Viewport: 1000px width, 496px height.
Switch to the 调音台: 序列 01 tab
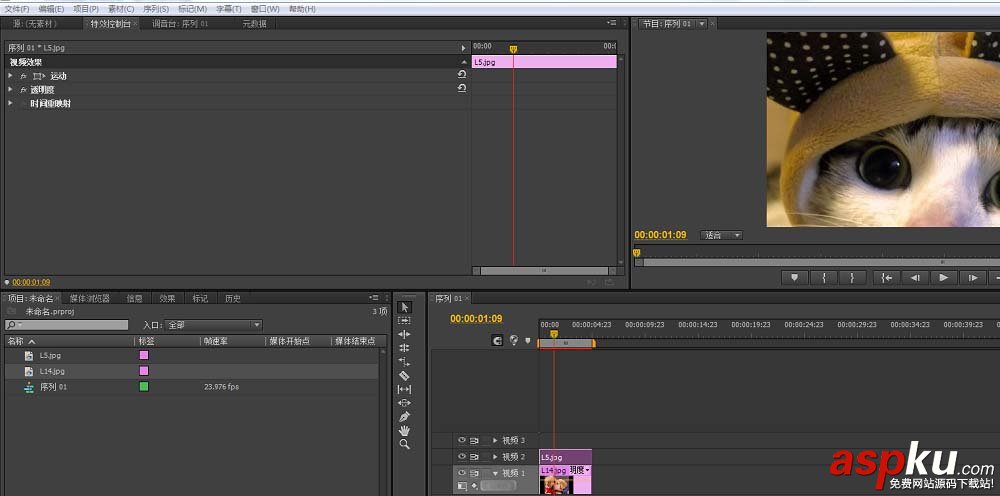pos(180,24)
